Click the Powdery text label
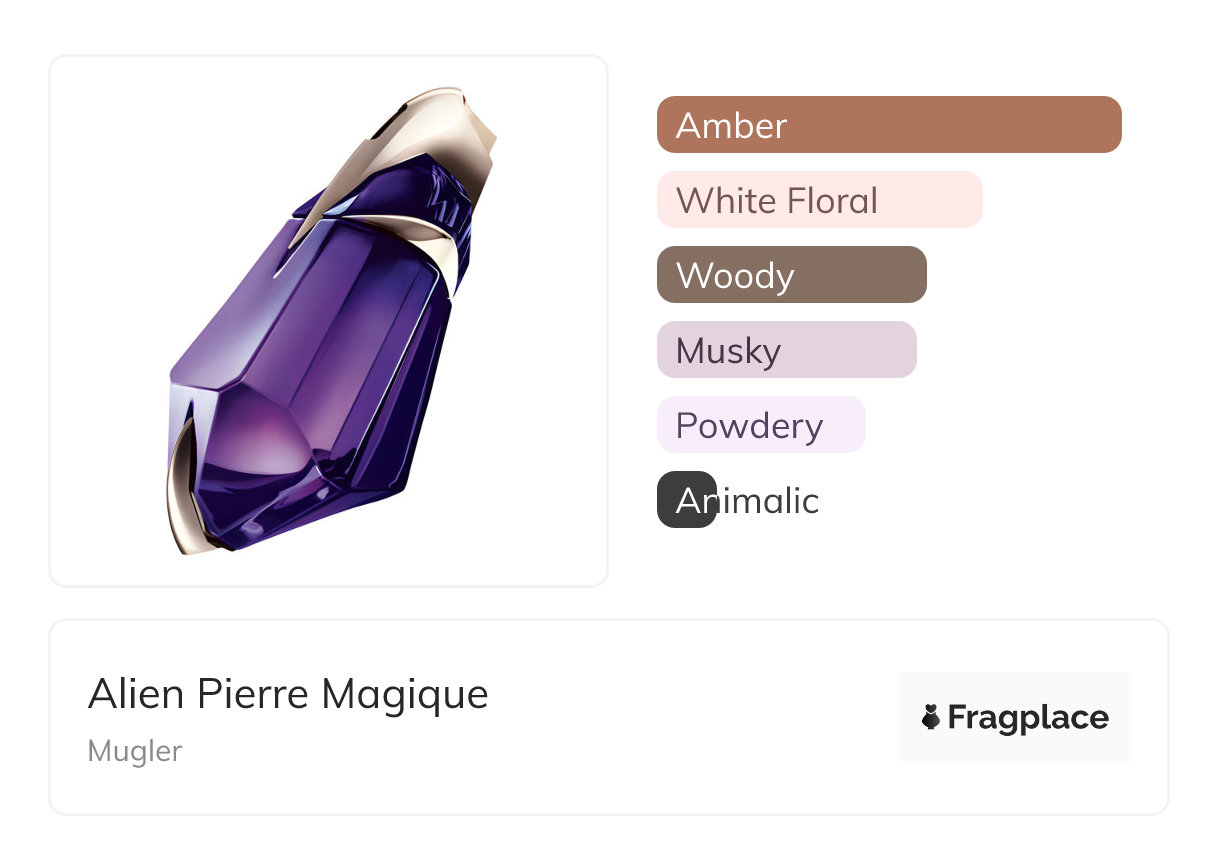The height and width of the screenshot is (864, 1218). [x=749, y=426]
